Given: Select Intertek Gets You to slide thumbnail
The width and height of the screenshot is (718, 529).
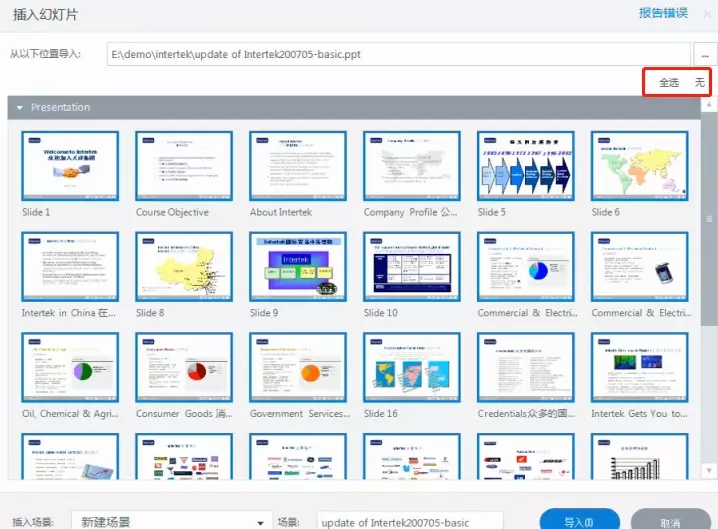Looking at the screenshot, I should pos(640,367).
